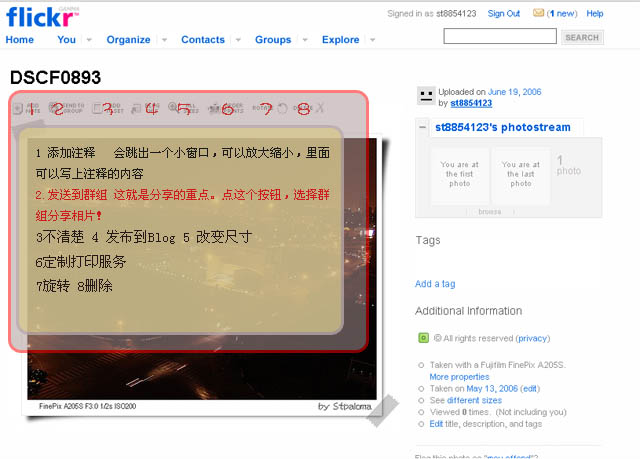The width and height of the screenshot is (640, 459).
Task: Open the Groups menu item
Action: (273, 40)
